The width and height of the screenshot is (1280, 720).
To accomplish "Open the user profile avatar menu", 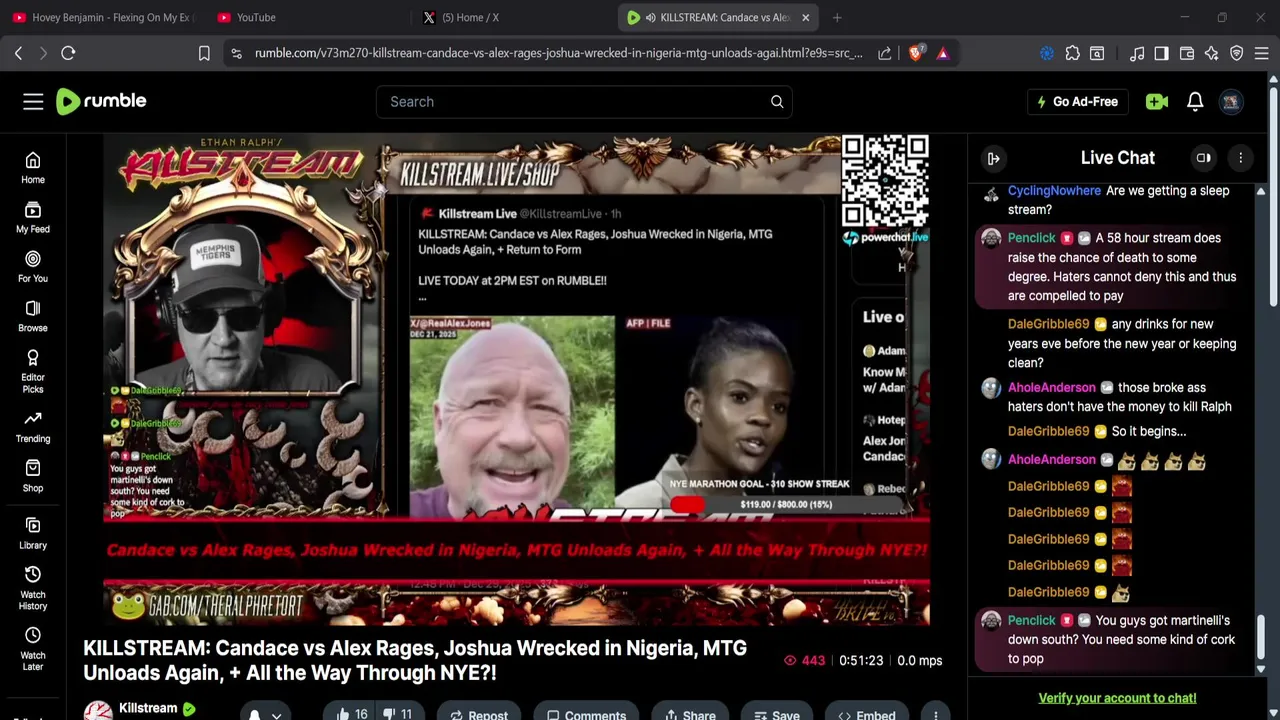I will tap(1231, 101).
